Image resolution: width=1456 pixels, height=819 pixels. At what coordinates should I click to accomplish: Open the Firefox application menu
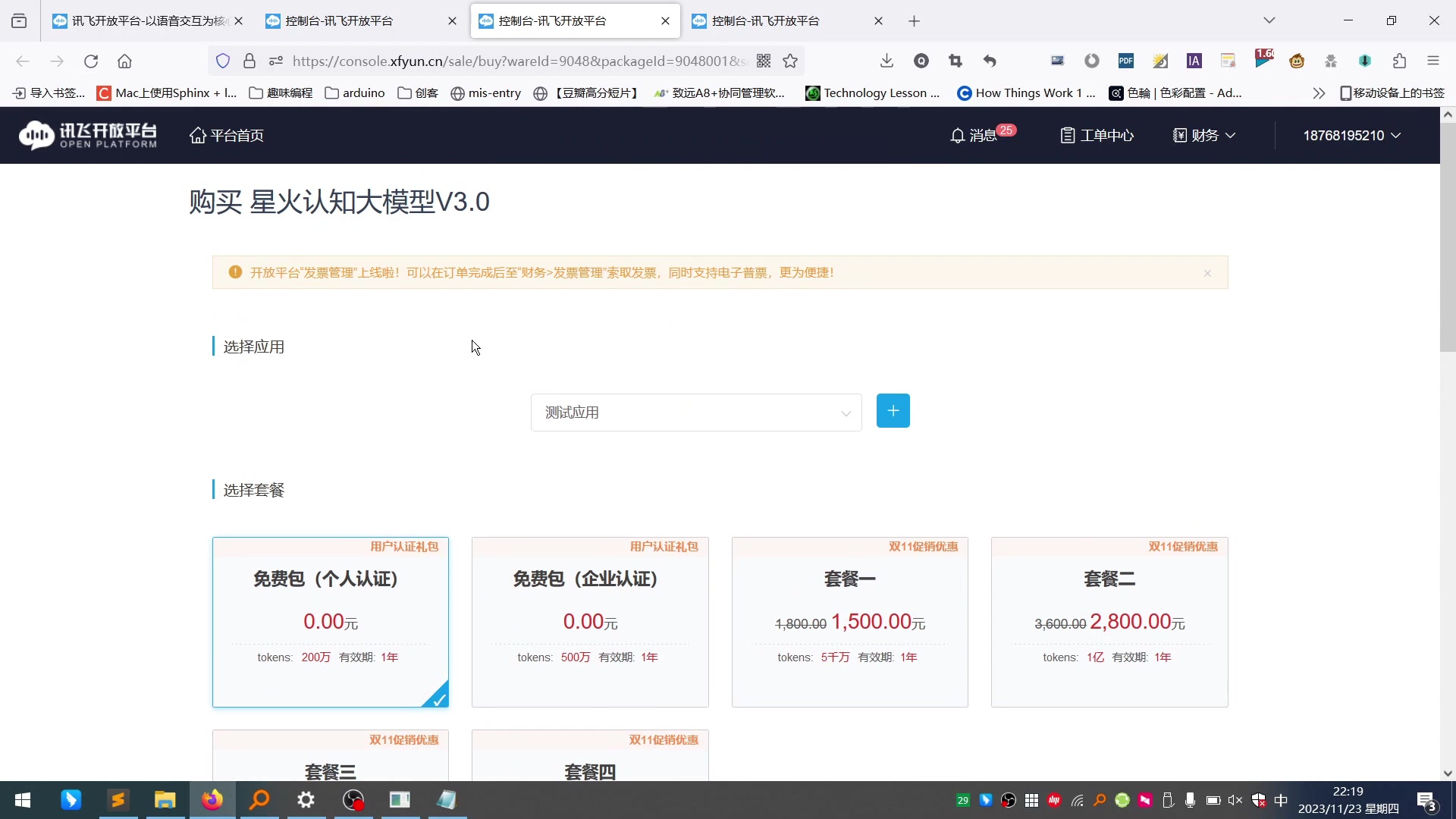[x=1433, y=61]
